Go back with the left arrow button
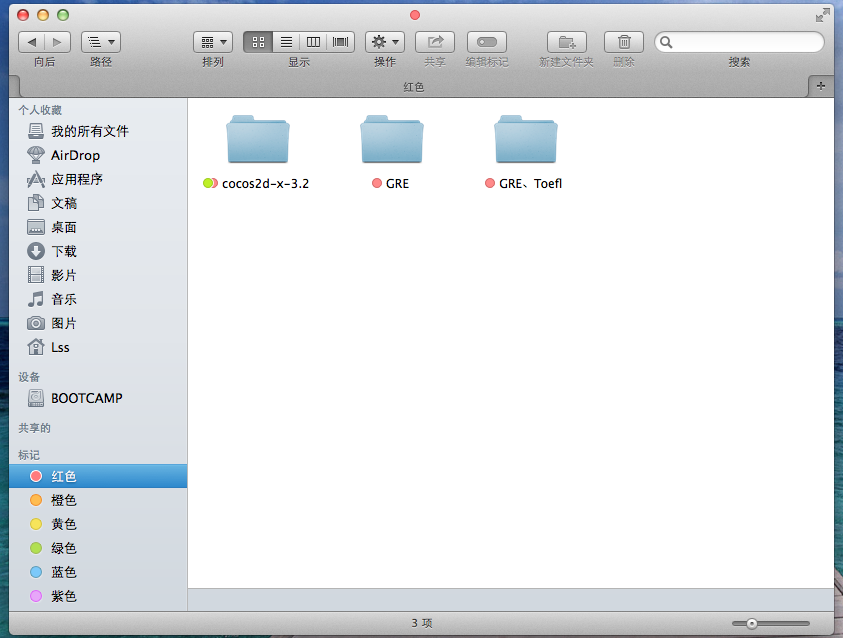The image size is (843, 638). coord(32,42)
